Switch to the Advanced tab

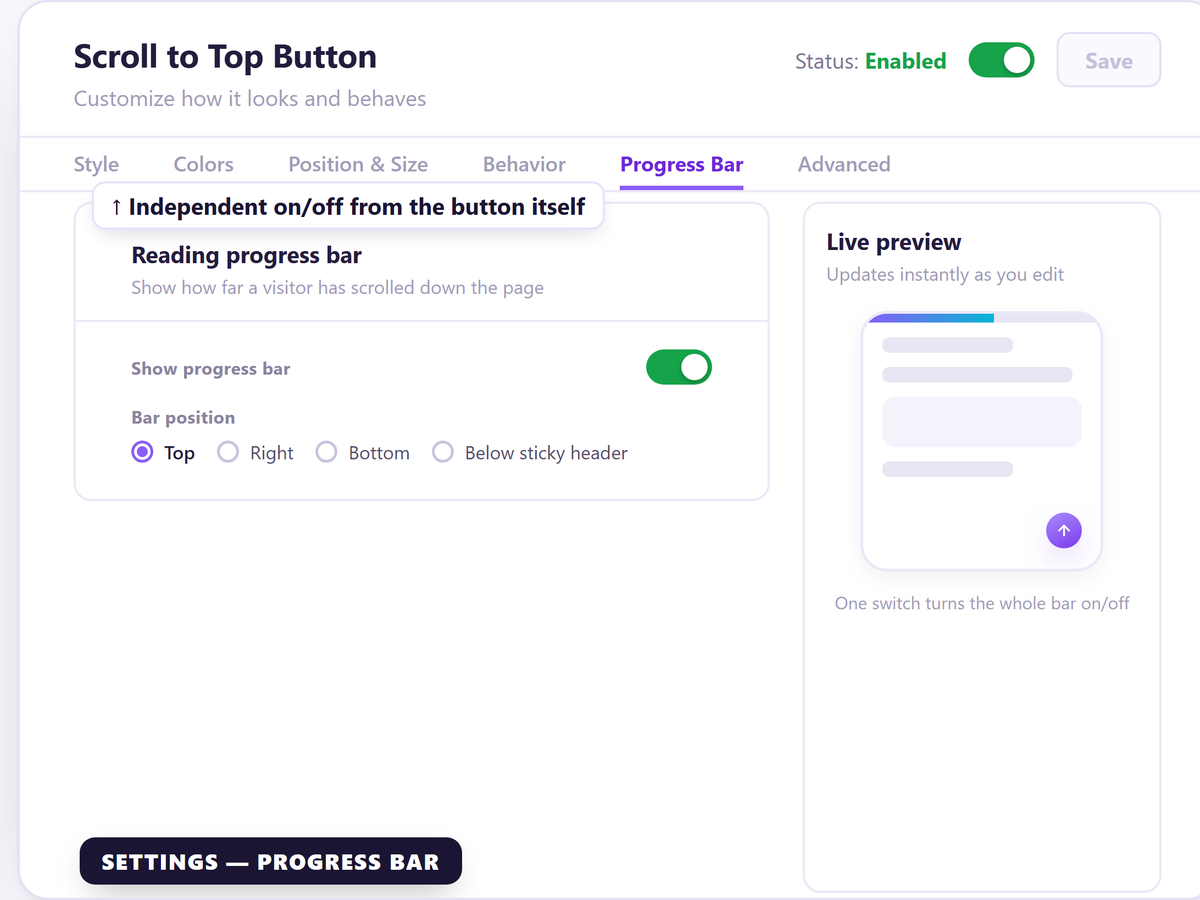point(844,165)
